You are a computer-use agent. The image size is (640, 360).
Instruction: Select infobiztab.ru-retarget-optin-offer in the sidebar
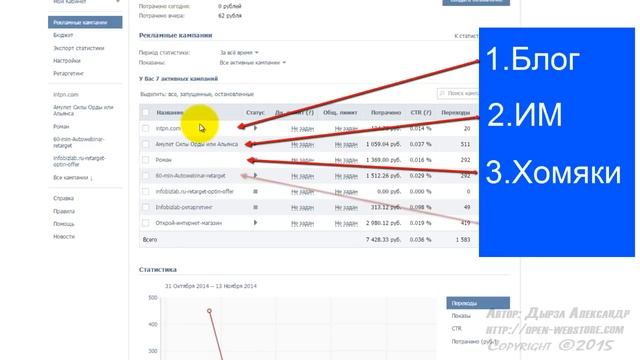point(80,161)
